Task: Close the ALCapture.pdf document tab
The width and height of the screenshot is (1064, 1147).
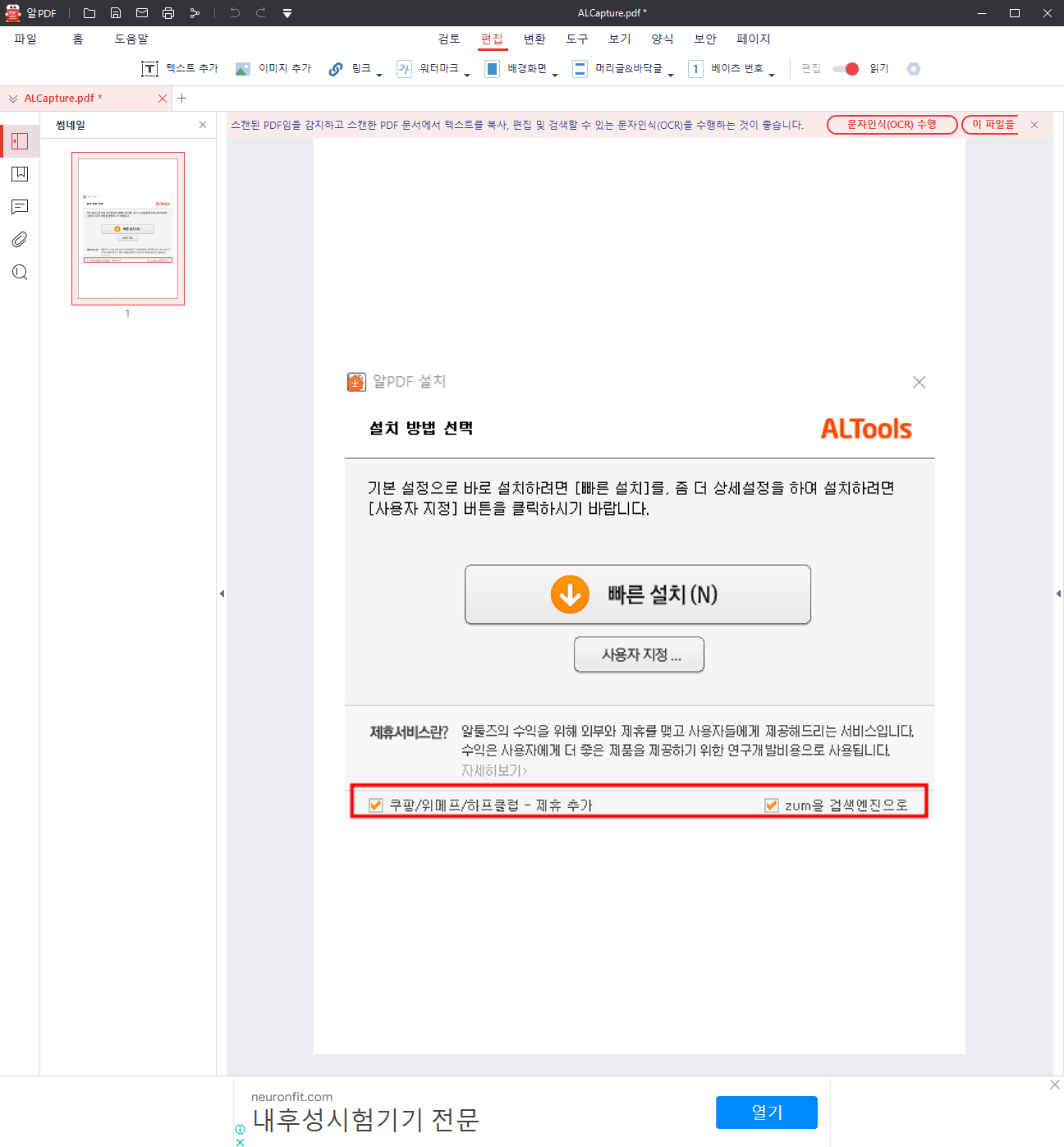Action: point(163,99)
